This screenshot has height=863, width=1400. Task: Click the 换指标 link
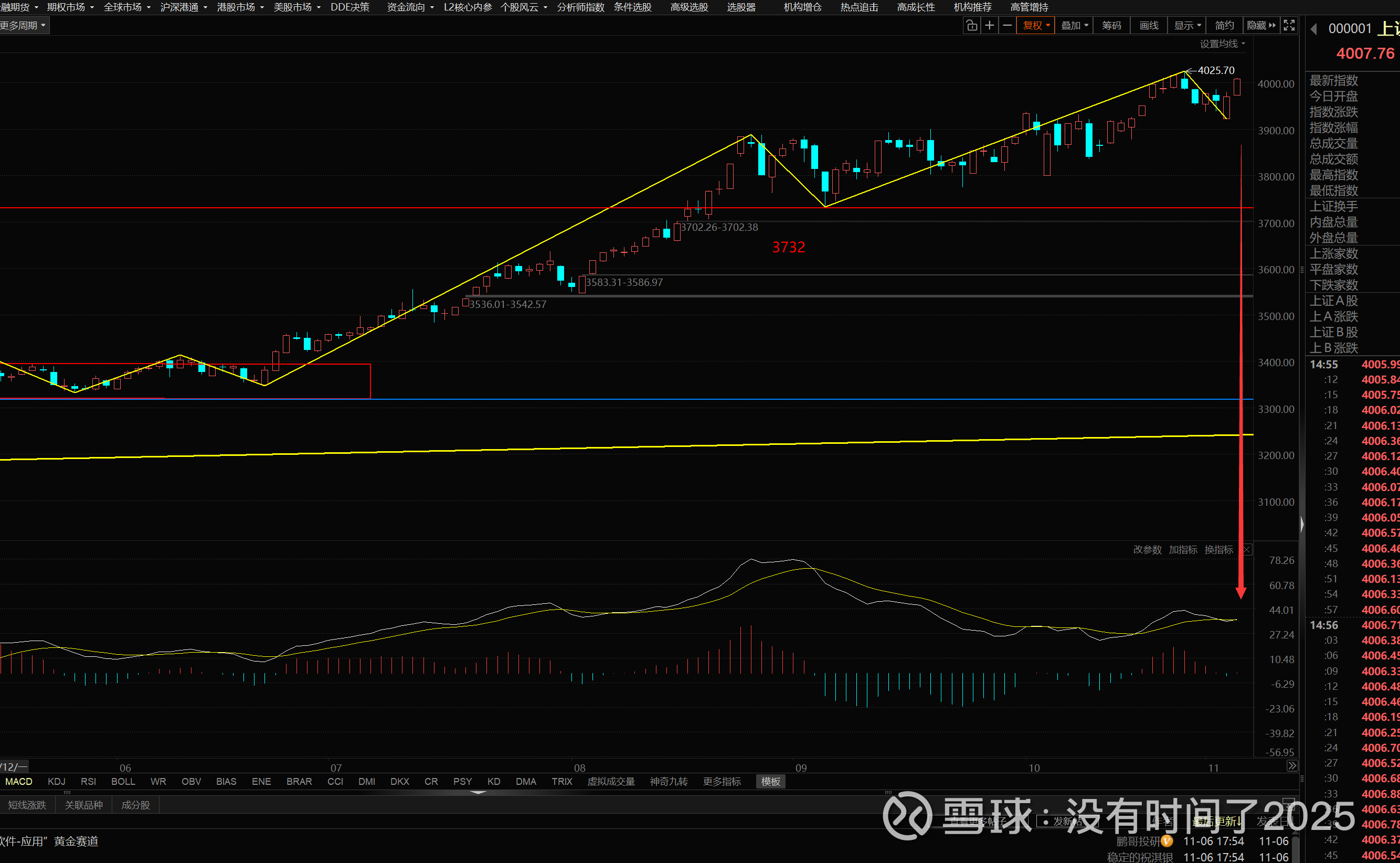(1218, 550)
